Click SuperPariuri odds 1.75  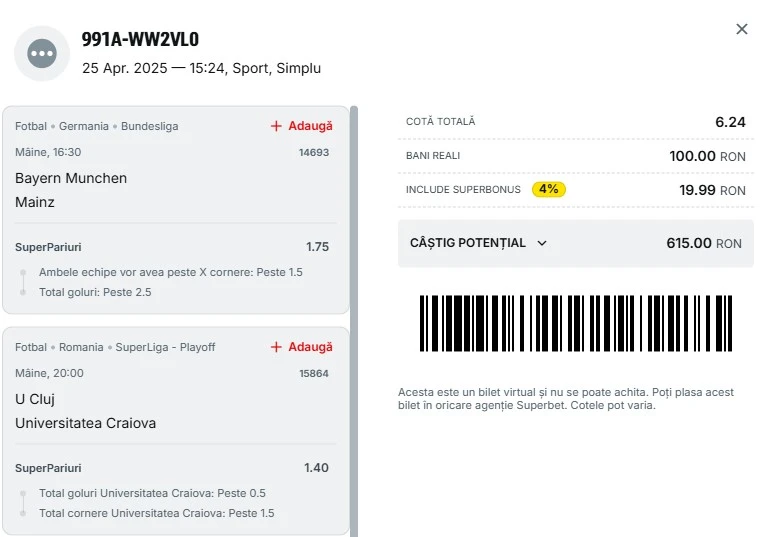pyautogui.click(x=317, y=247)
